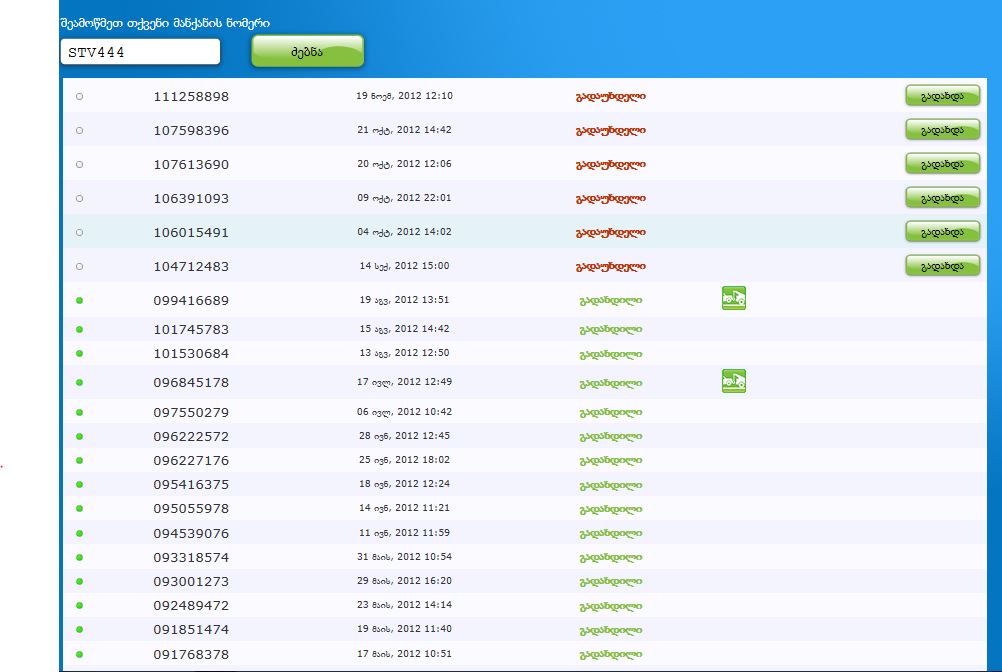Click pay button for fine 111258898
Viewport: 1002px width, 672px height.
(943, 96)
